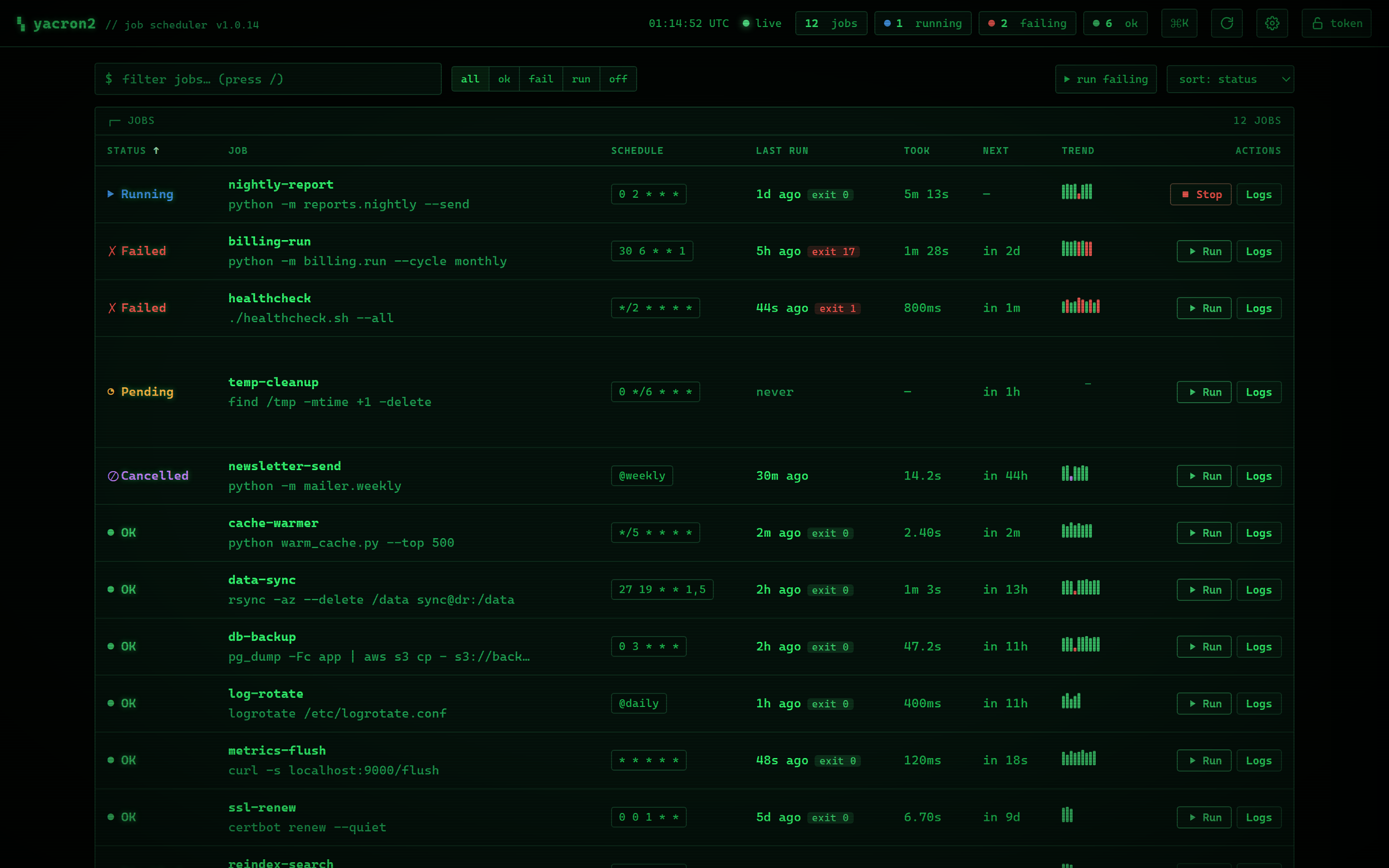1389x868 pixels.
Task: Click the run failing button
Action: pos(1105,79)
